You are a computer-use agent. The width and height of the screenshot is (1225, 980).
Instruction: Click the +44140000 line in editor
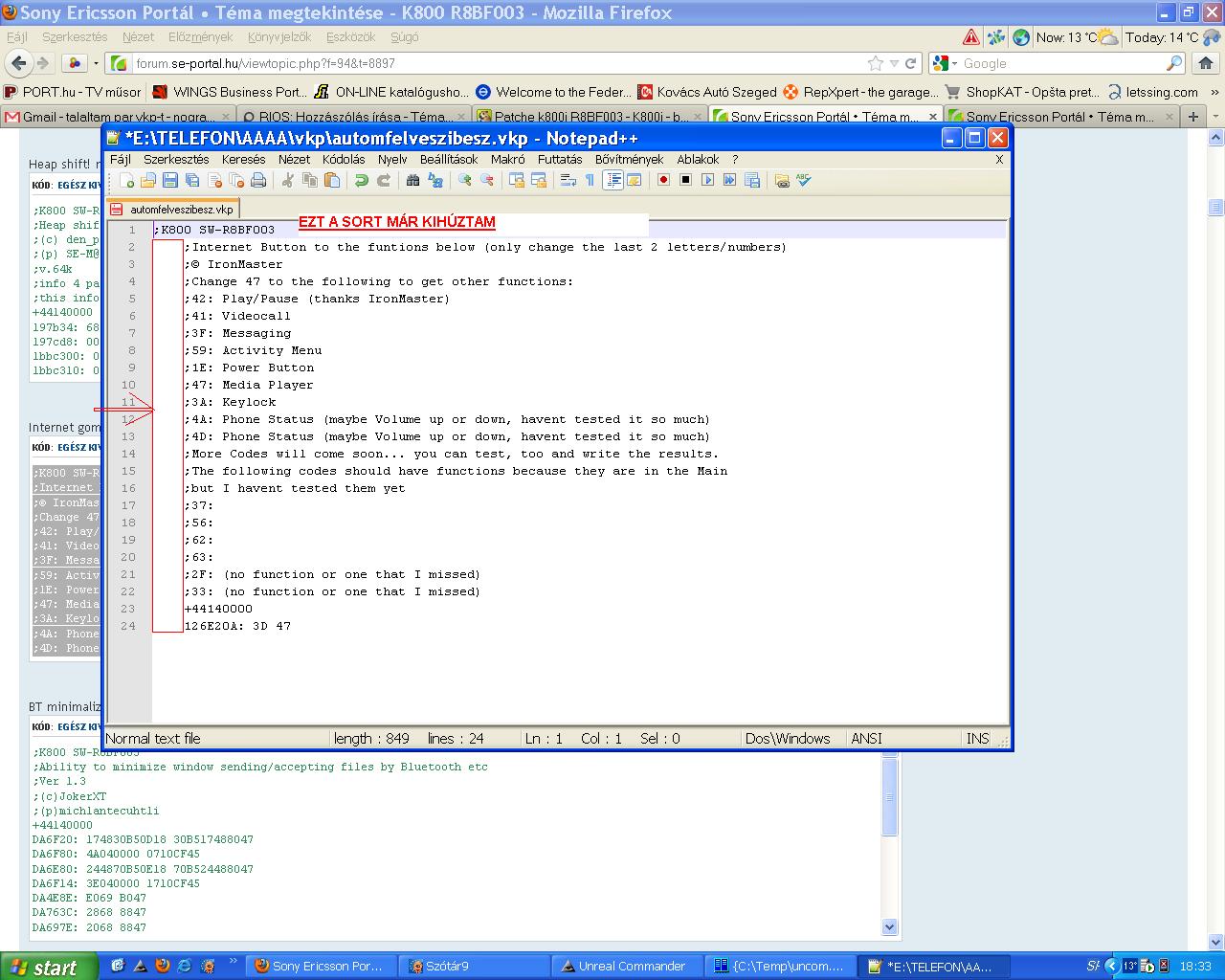point(218,609)
